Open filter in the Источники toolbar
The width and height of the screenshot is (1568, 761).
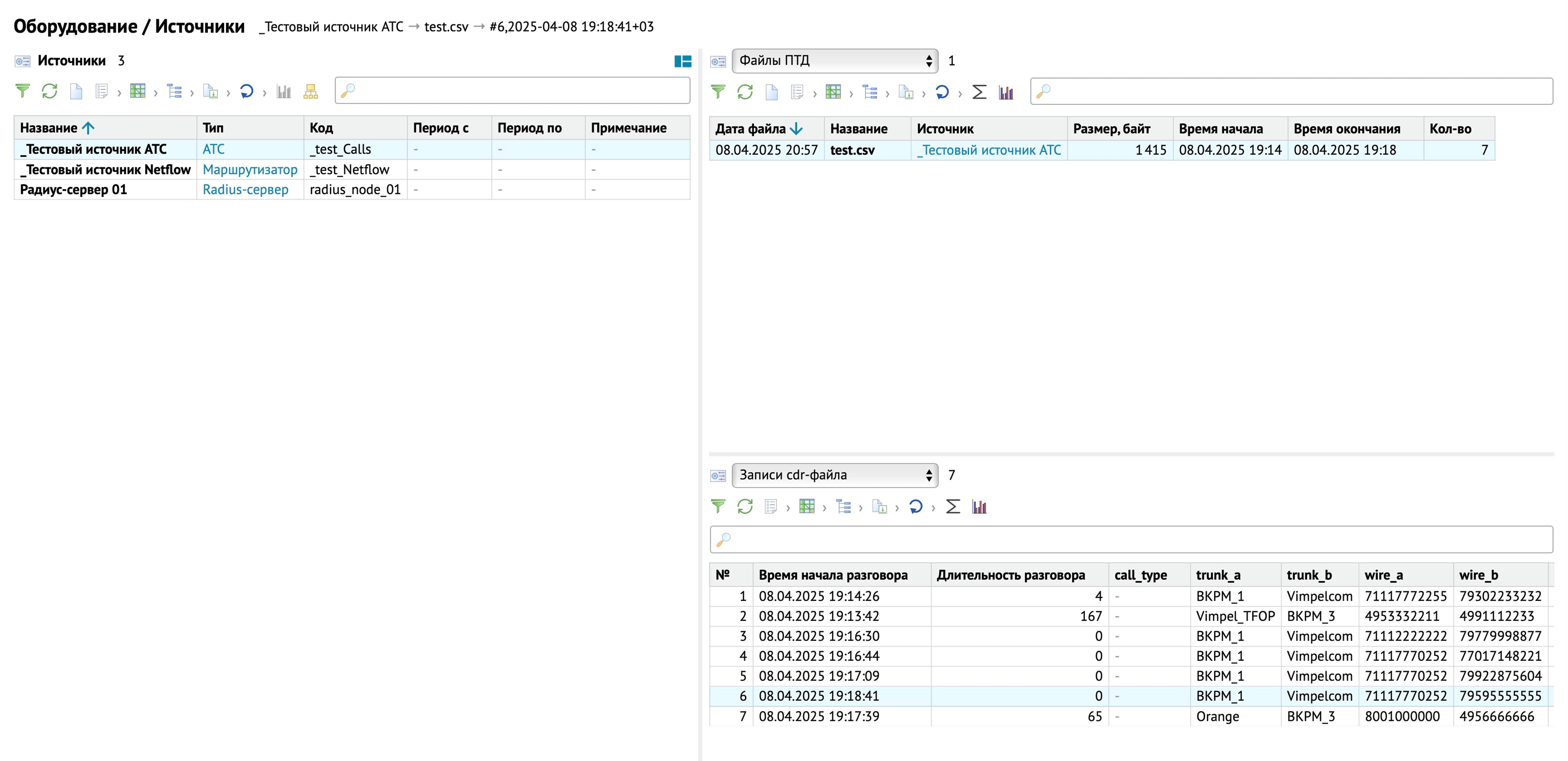[23, 91]
